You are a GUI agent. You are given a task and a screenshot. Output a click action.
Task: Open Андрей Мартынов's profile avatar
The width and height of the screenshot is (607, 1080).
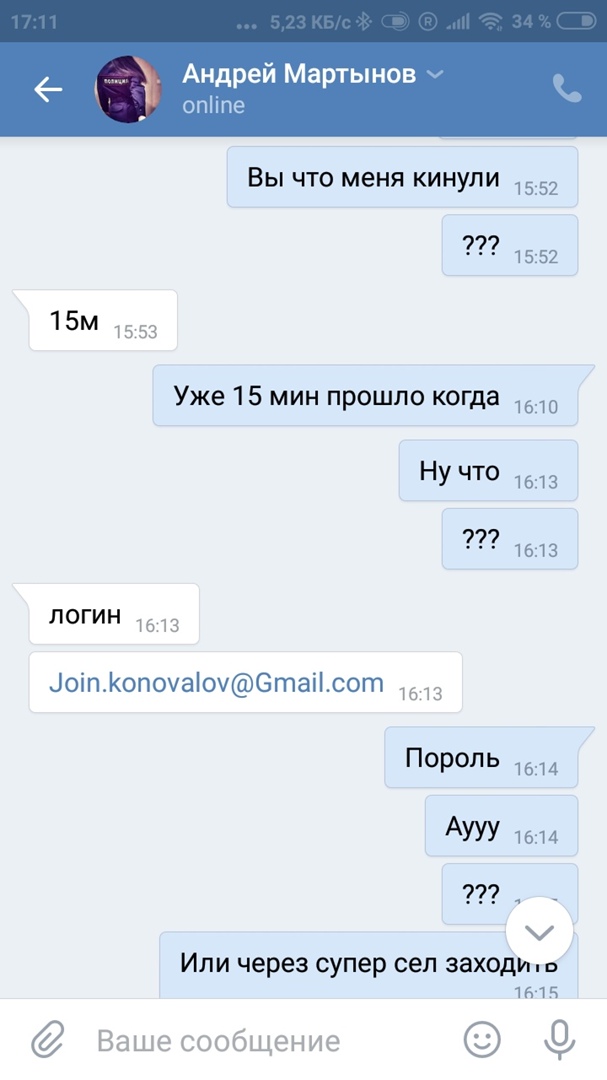pos(127,90)
